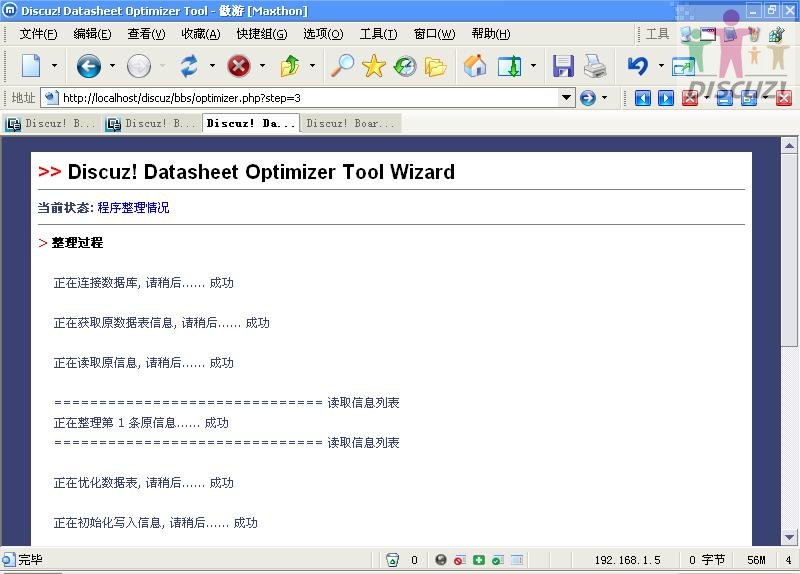Open the 文件(F) menu

tap(38, 34)
